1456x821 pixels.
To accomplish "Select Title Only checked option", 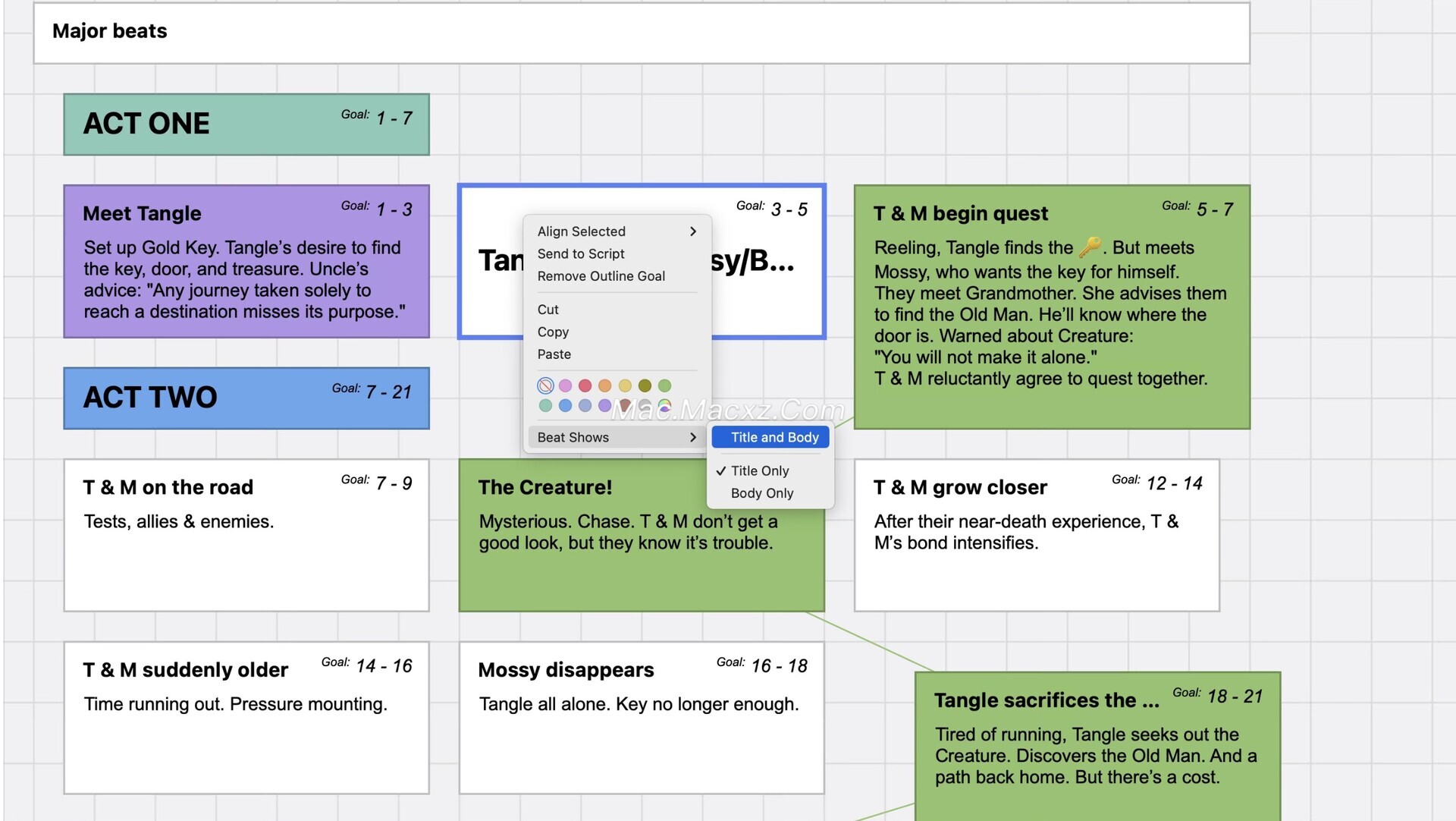I will (x=760, y=470).
